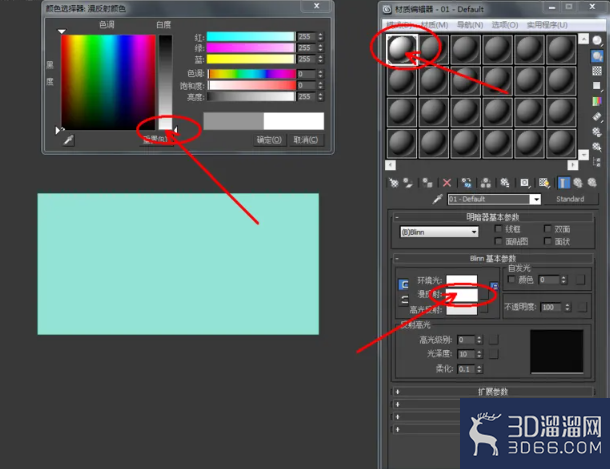
Task: Toggle ambient-diffuse lock button
Action: [x=403, y=284]
